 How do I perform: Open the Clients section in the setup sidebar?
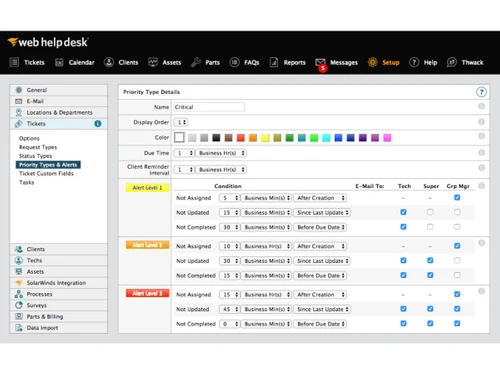(59, 249)
